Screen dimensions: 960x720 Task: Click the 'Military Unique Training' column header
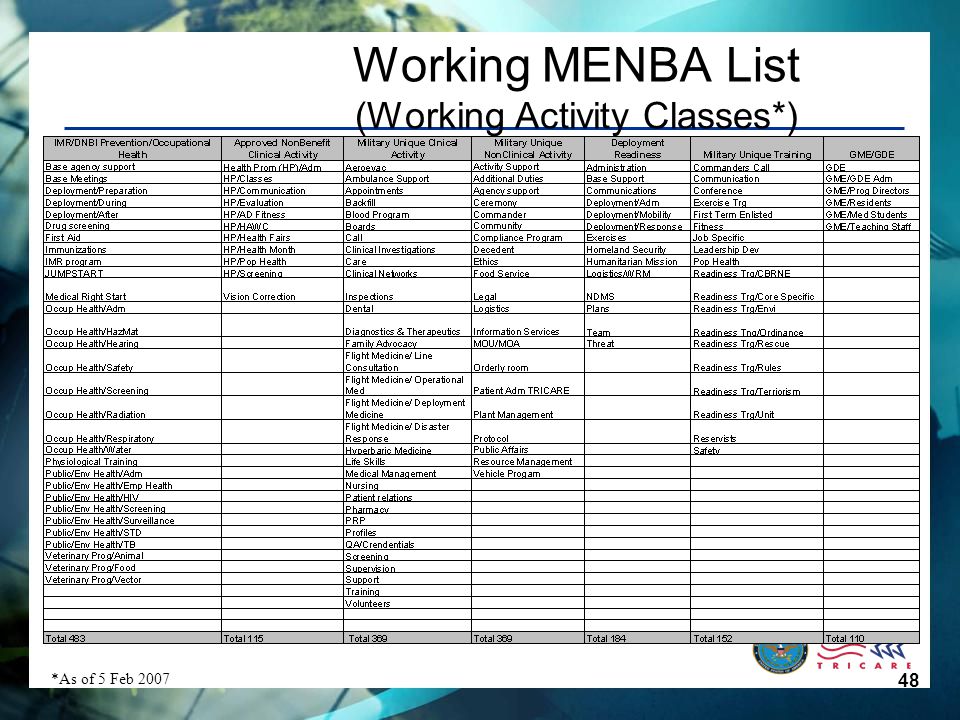coord(757,149)
